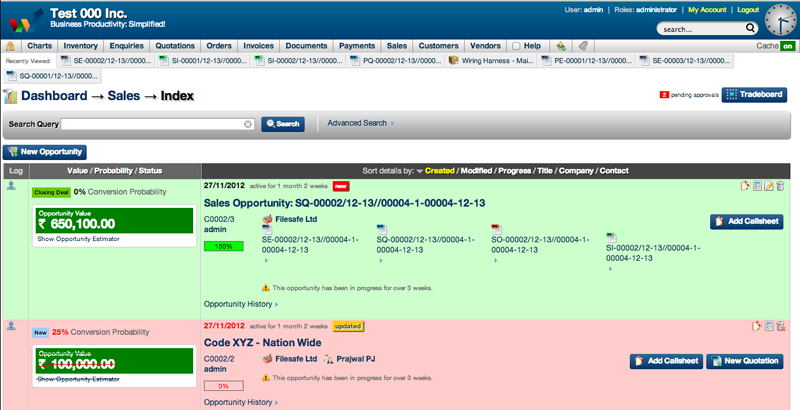Screen dimensions: 800x410
Task: Click the price tag icon in menu bar
Action: click(582, 46)
